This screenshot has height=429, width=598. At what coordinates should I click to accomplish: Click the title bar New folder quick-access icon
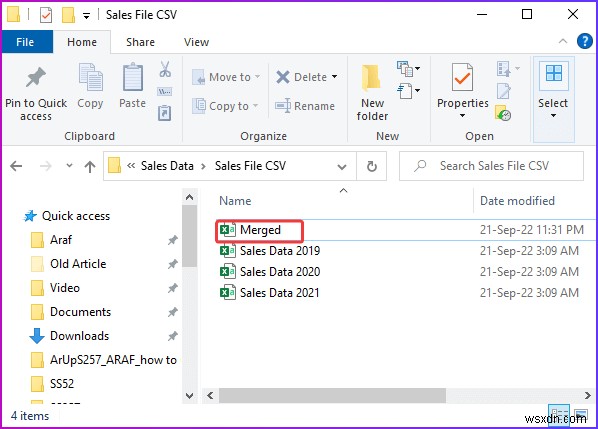(x=68, y=15)
